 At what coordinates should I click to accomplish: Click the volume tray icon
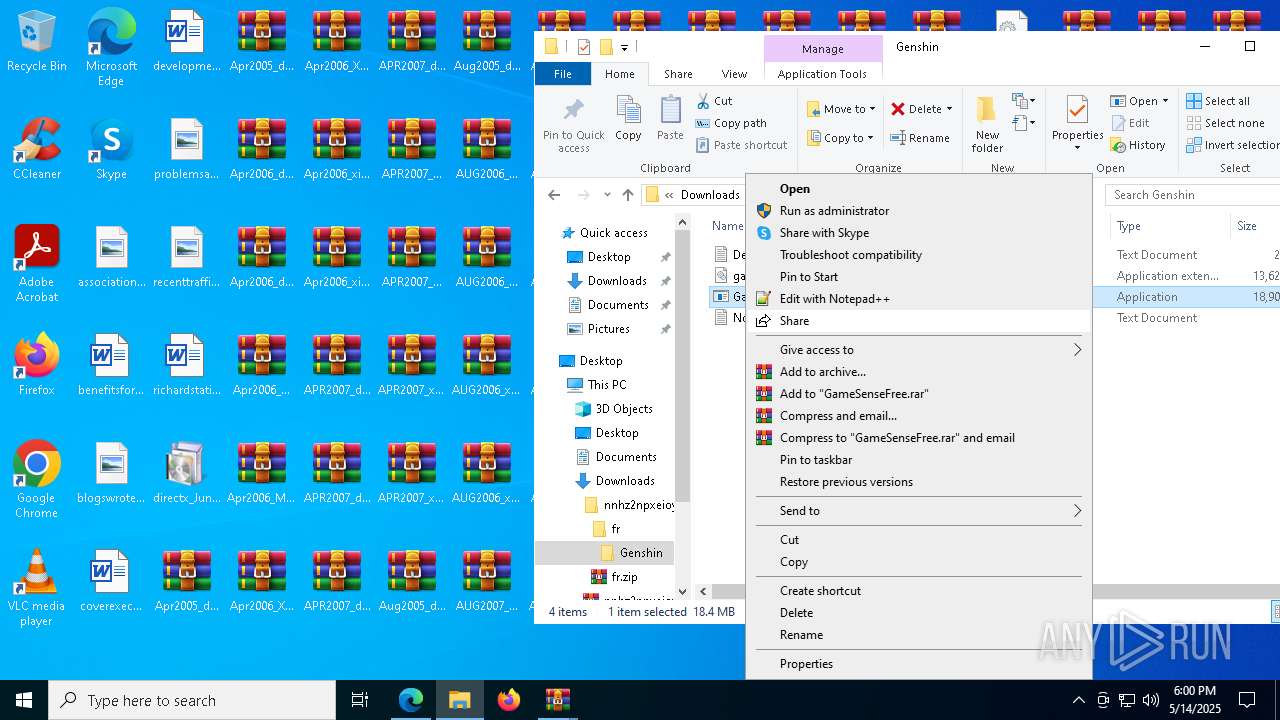[x=1151, y=700]
